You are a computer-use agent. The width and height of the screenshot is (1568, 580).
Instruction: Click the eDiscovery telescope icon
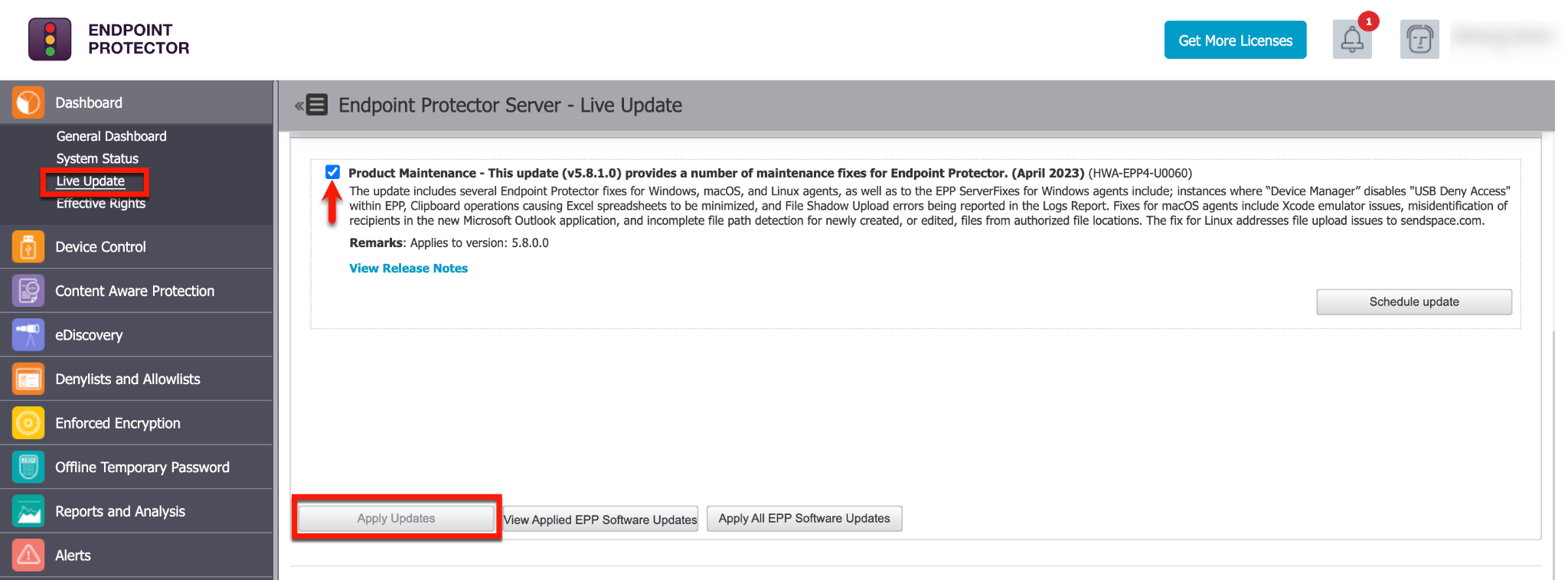pyautogui.click(x=28, y=335)
